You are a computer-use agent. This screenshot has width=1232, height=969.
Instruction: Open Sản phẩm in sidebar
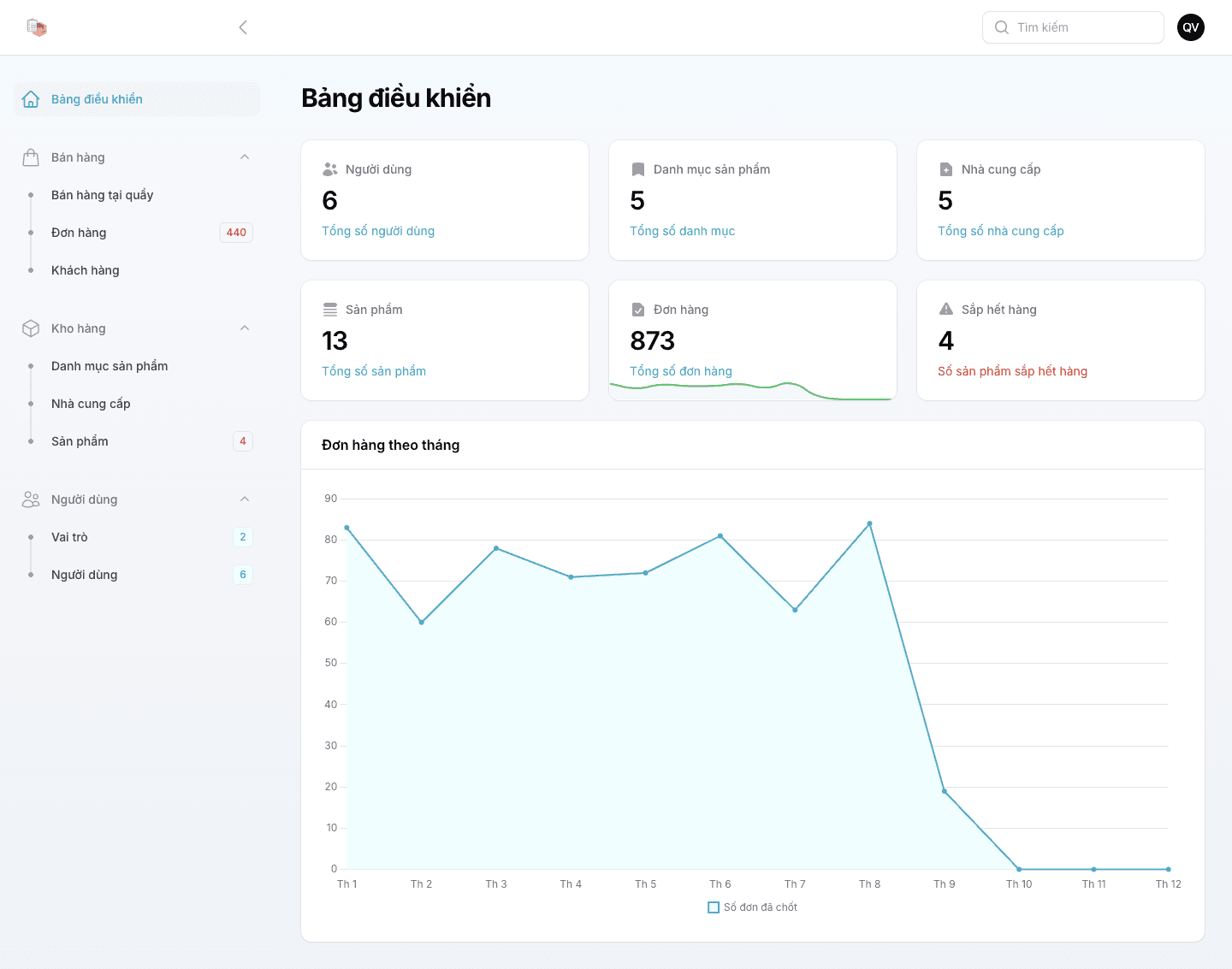(x=137, y=441)
